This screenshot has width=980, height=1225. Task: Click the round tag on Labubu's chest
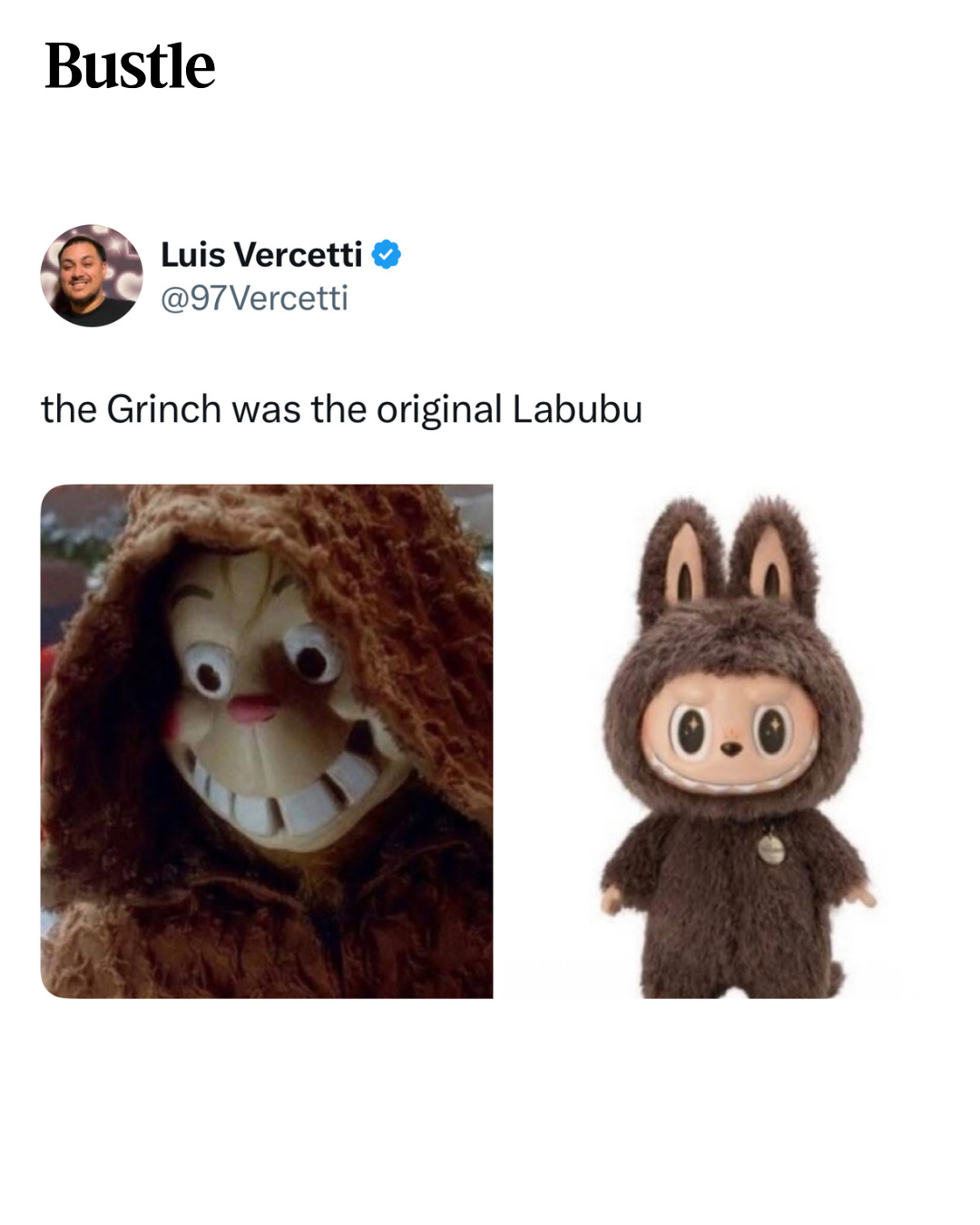(770, 848)
